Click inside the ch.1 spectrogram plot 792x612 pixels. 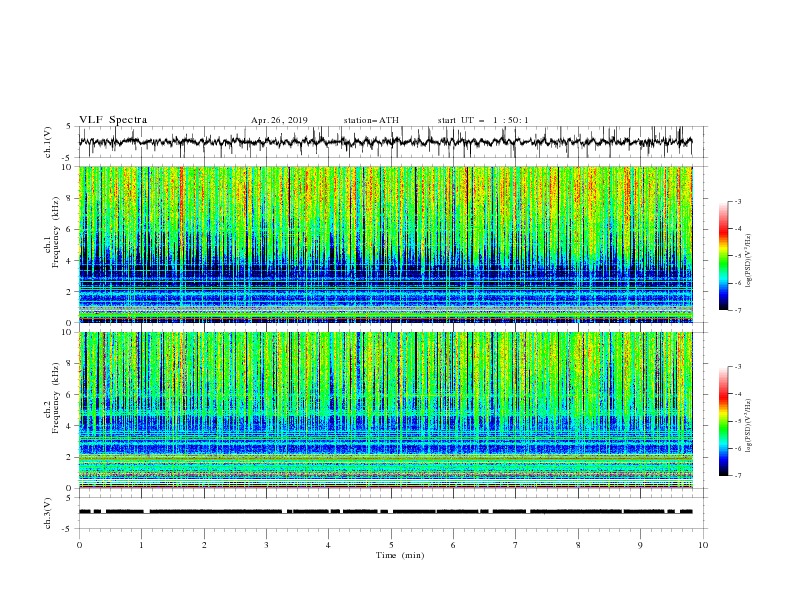tap(386, 244)
